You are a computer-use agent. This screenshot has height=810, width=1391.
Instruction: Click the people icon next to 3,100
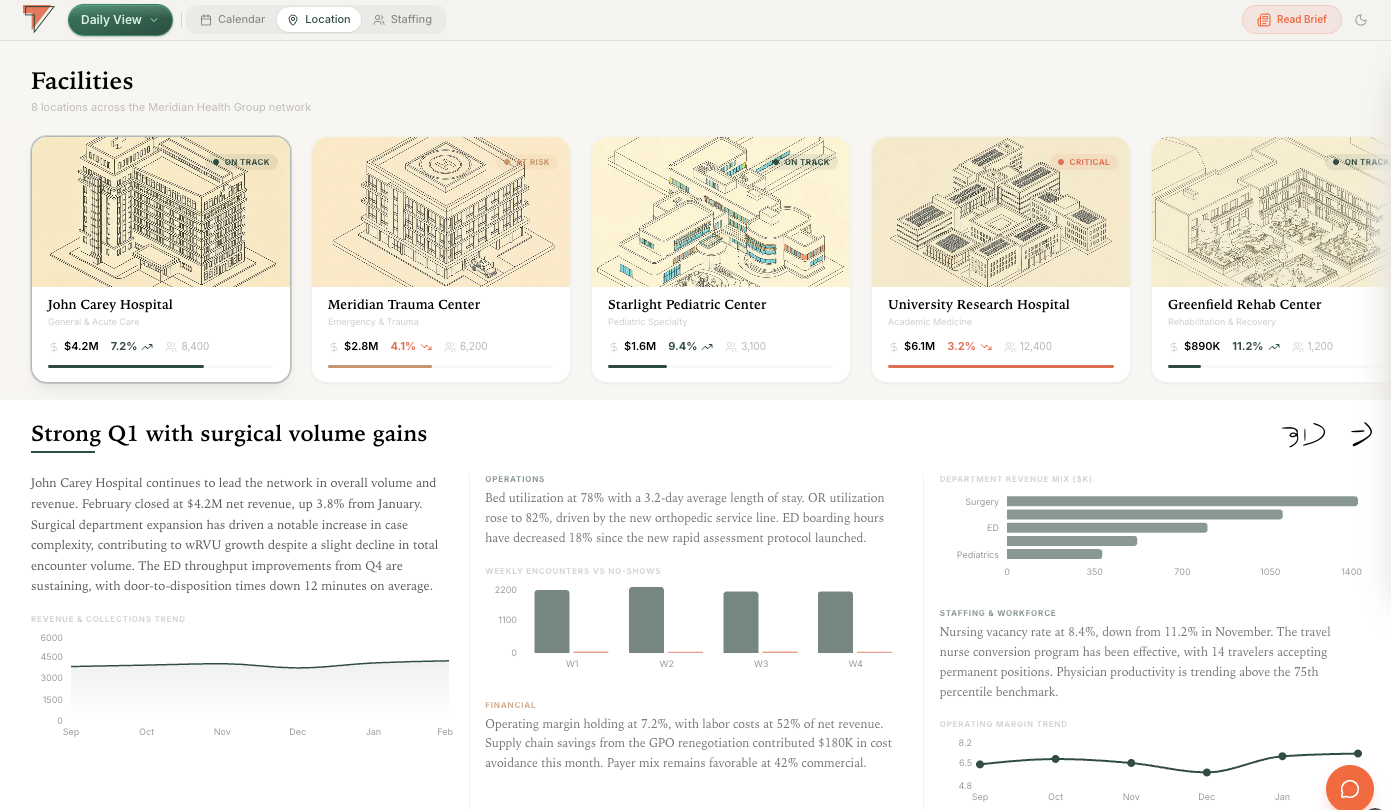pos(731,347)
